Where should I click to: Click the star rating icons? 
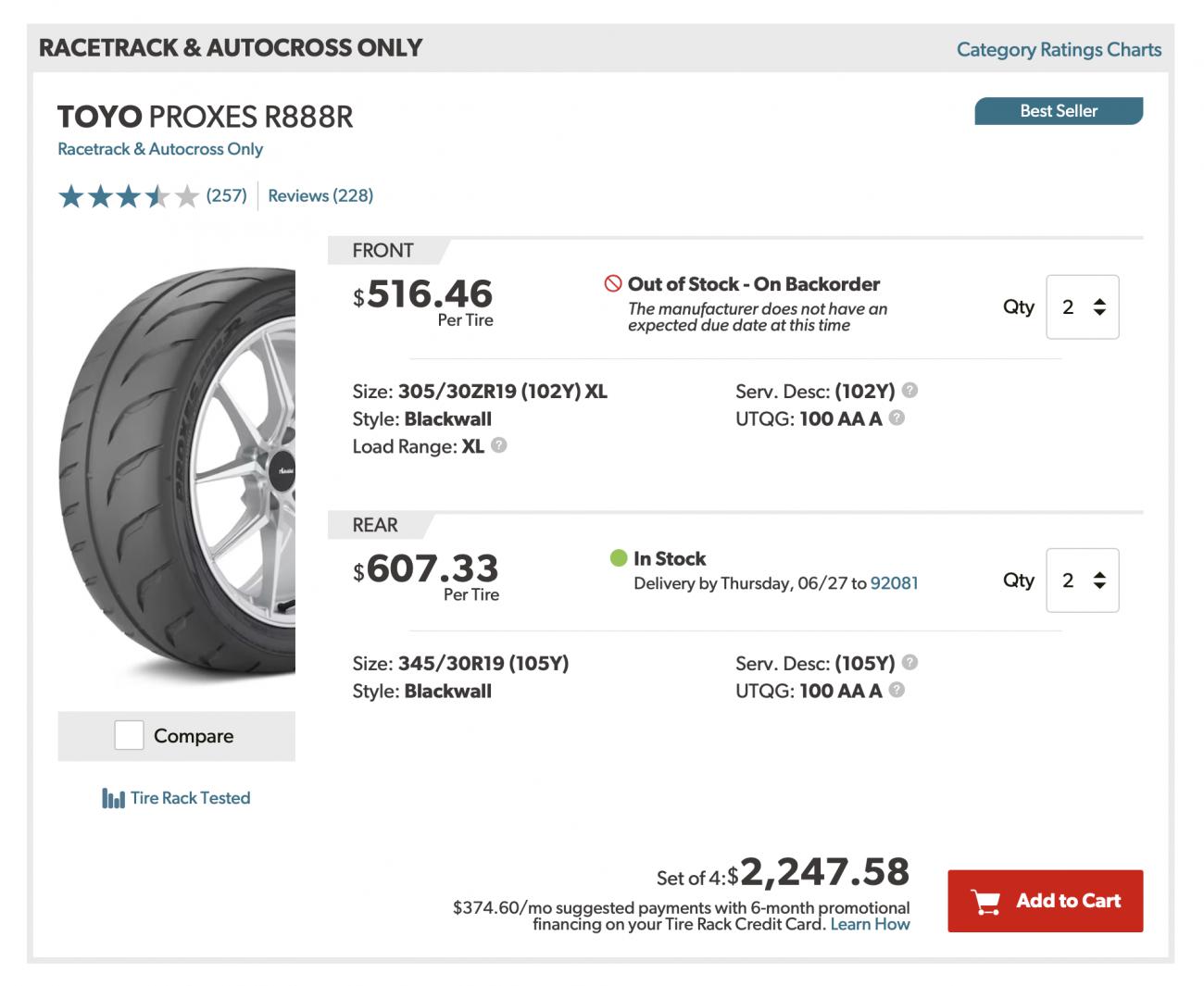tap(128, 196)
